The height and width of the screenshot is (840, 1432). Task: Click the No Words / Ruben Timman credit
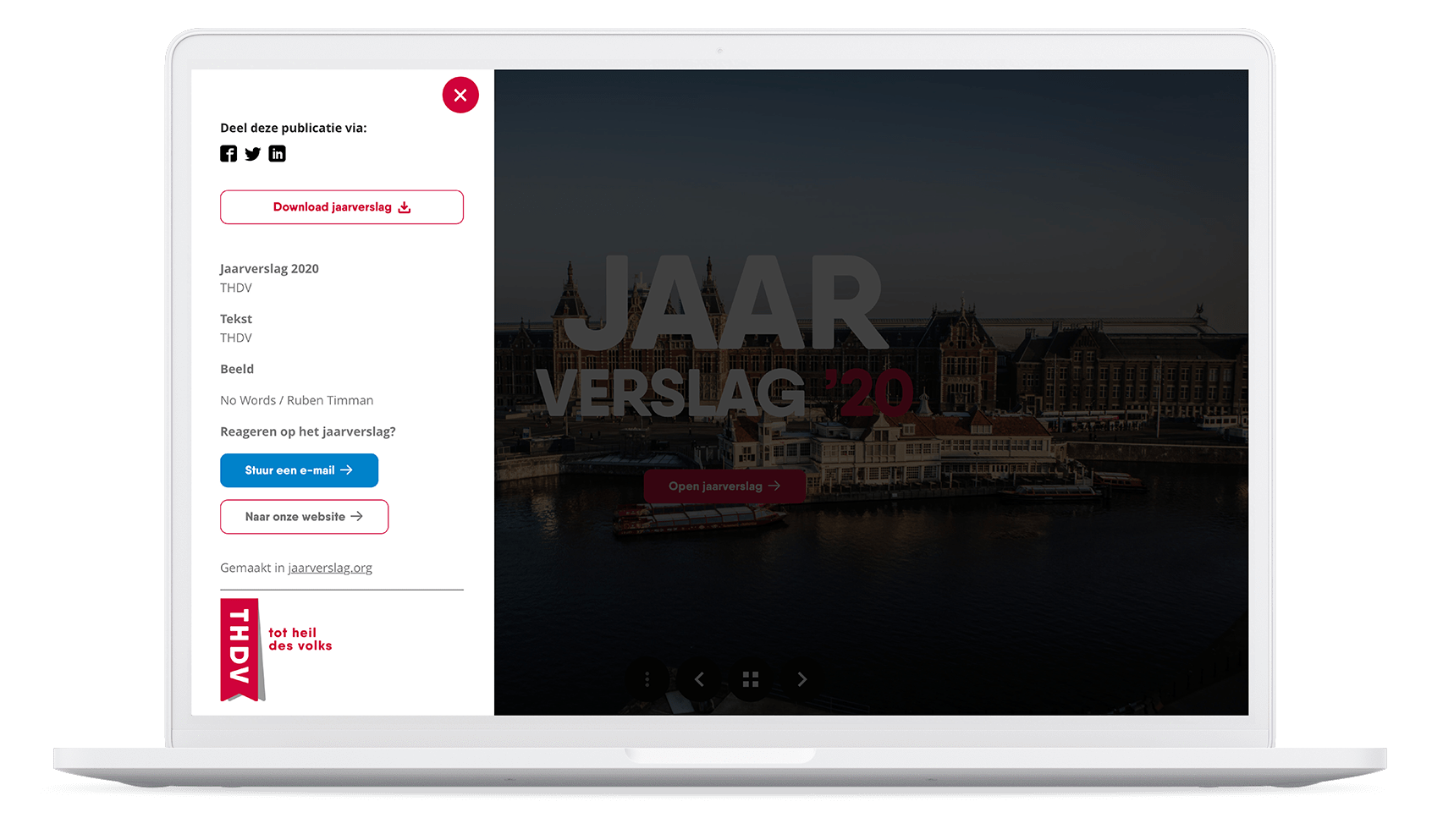coord(296,400)
